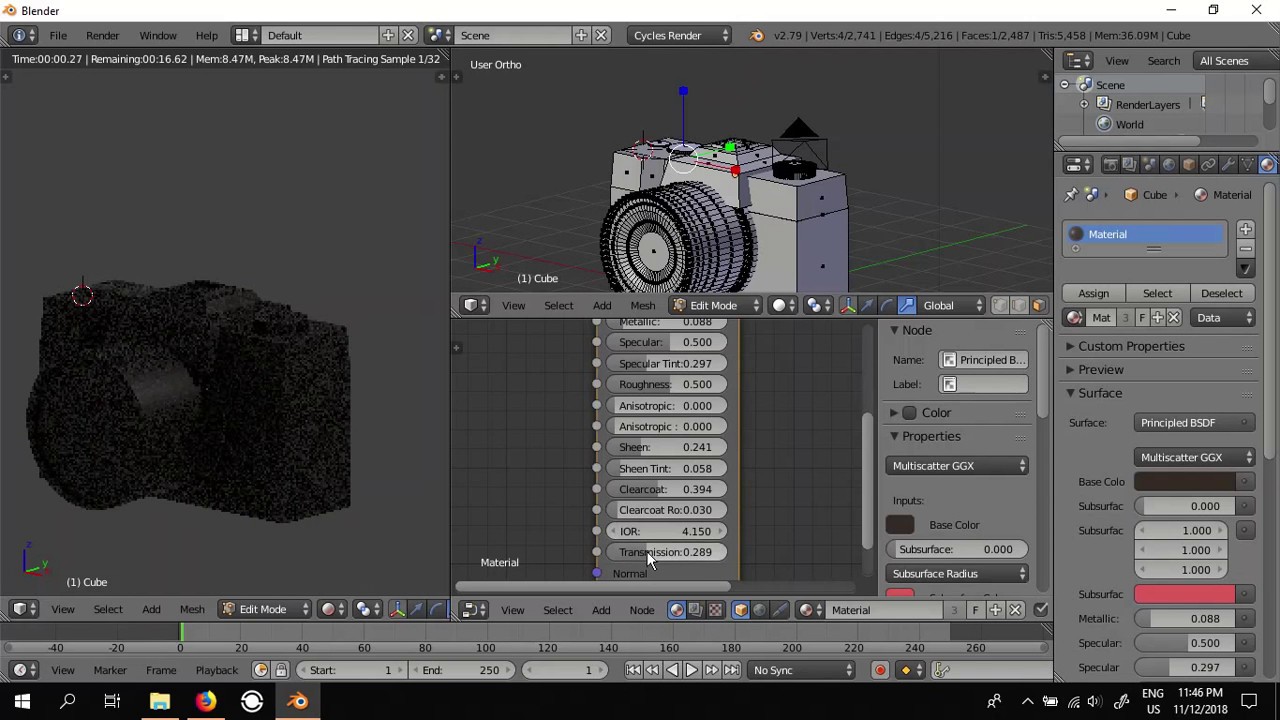The height and width of the screenshot is (720, 1280).
Task: Open the Cycles Render engine dropdown
Action: pos(680,36)
